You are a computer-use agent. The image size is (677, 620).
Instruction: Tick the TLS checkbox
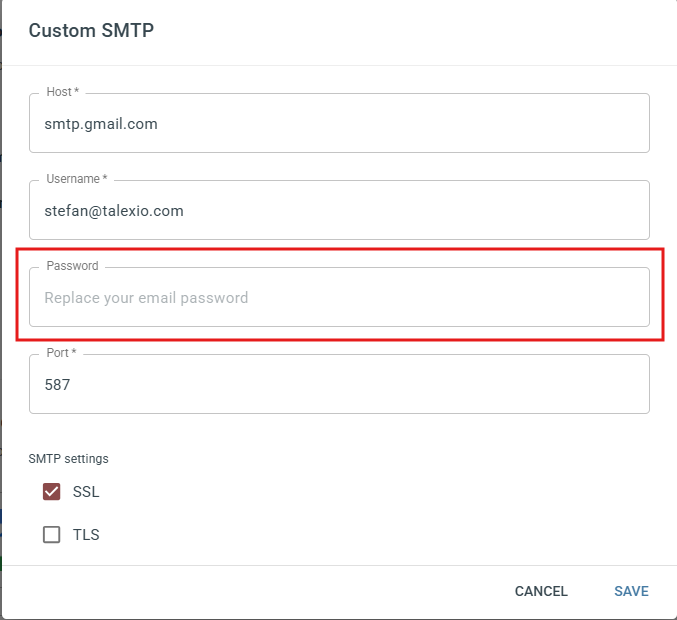coord(51,535)
